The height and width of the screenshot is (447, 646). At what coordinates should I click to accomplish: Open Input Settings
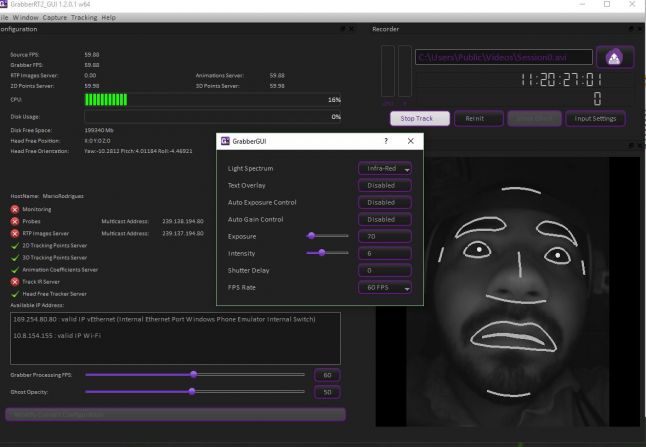point(595,118)
